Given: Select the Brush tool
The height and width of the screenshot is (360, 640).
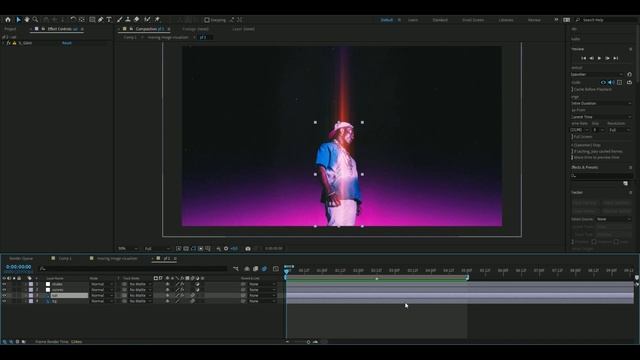Looking at the screenshot, I should (x=120, y=20).
